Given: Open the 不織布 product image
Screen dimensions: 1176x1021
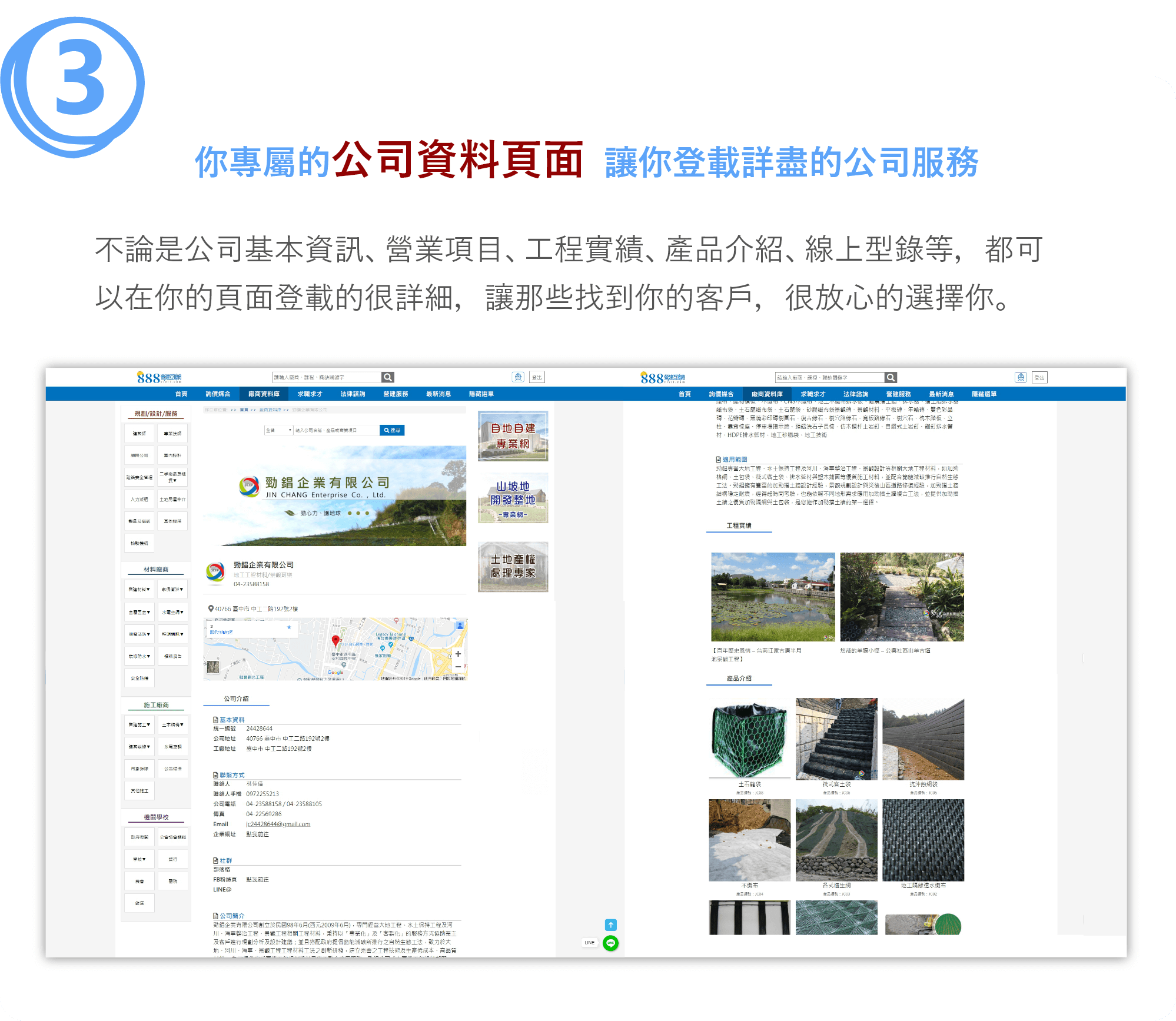Looking at the screenshot, I should click(749, 840).
